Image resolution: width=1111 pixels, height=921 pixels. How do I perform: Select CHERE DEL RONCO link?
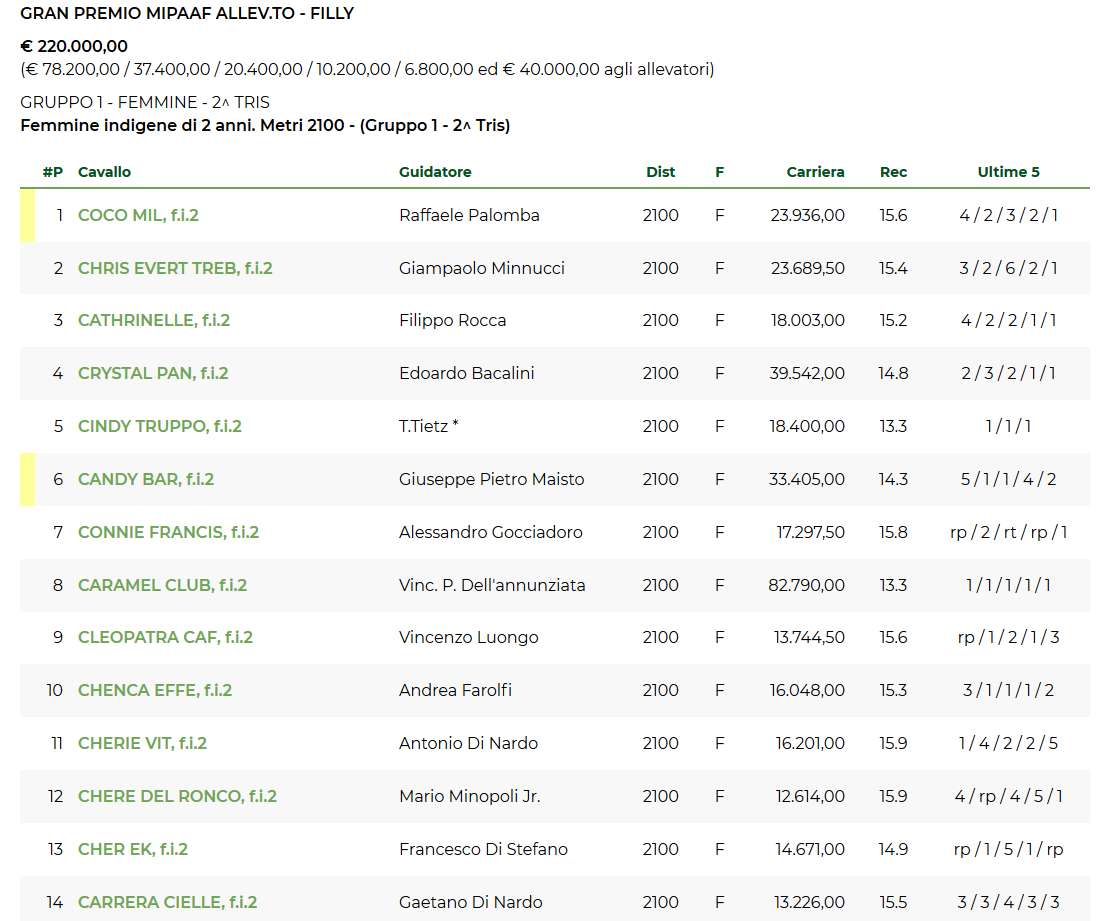pos(177,796)
